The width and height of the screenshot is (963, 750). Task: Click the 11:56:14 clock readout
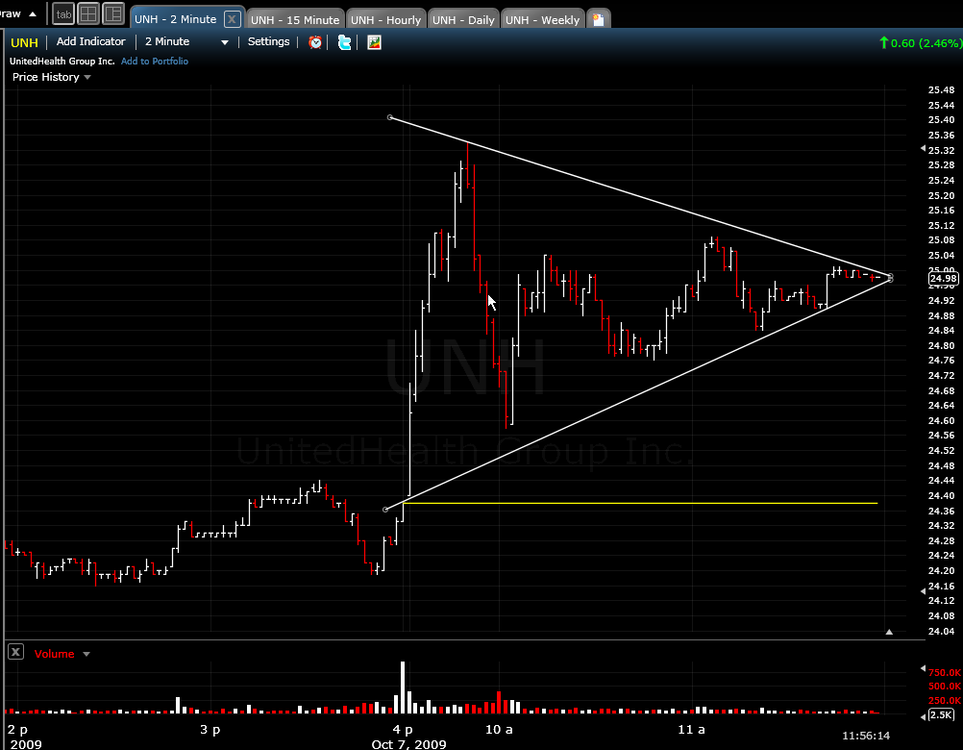[865, 735]
